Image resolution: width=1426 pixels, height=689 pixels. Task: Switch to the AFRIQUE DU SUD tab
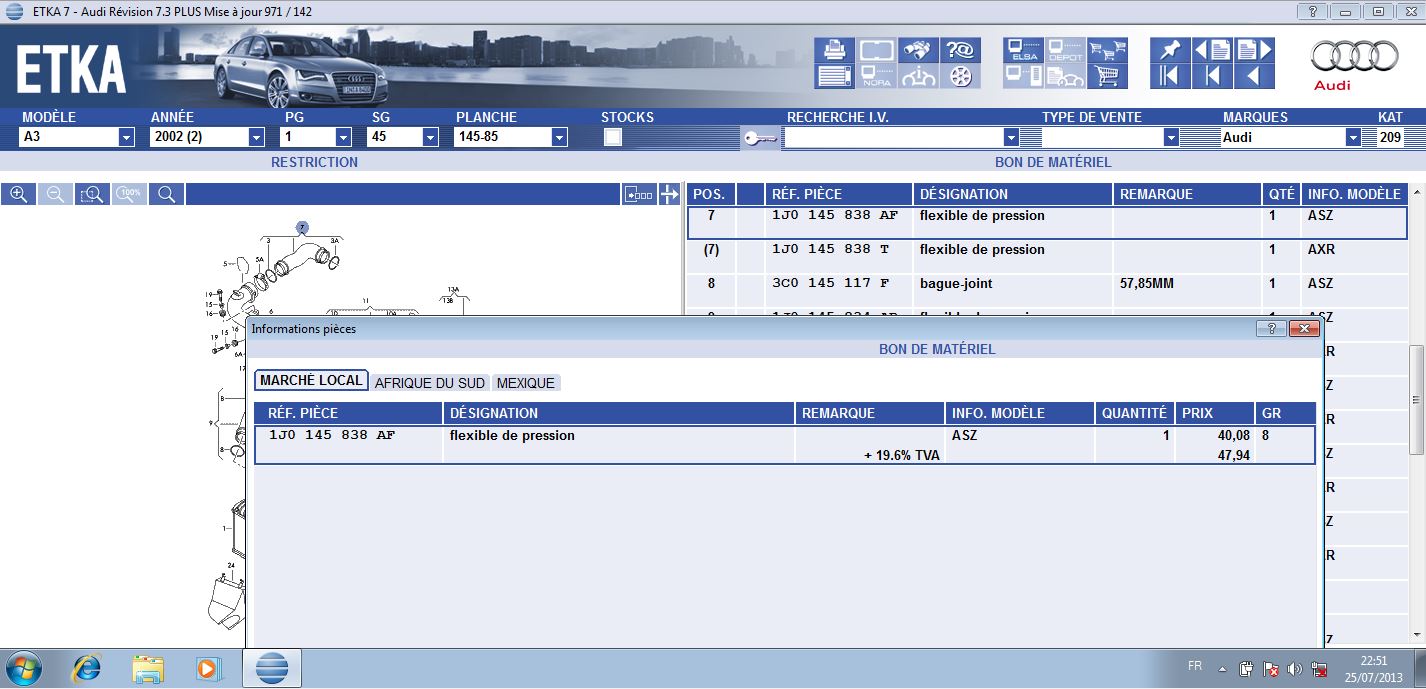pos(429,383)
